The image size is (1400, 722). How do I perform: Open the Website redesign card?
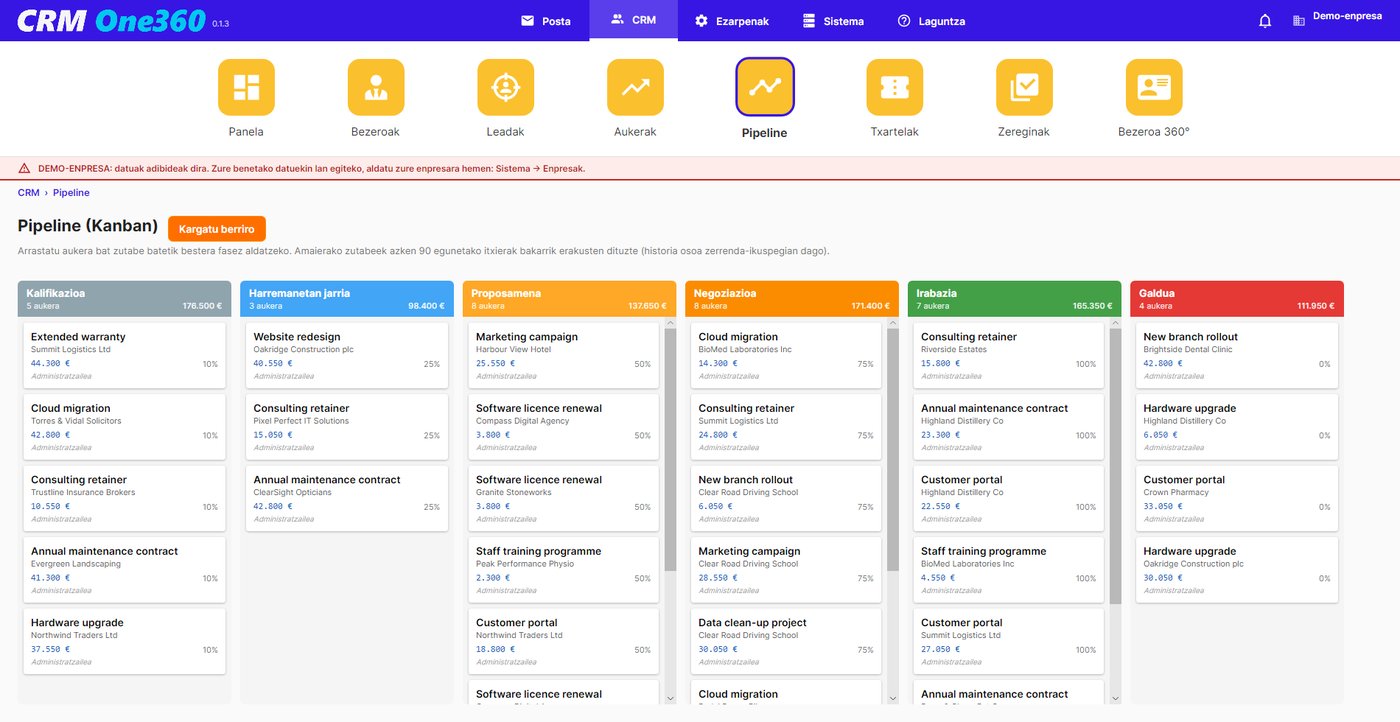point(347,355)
